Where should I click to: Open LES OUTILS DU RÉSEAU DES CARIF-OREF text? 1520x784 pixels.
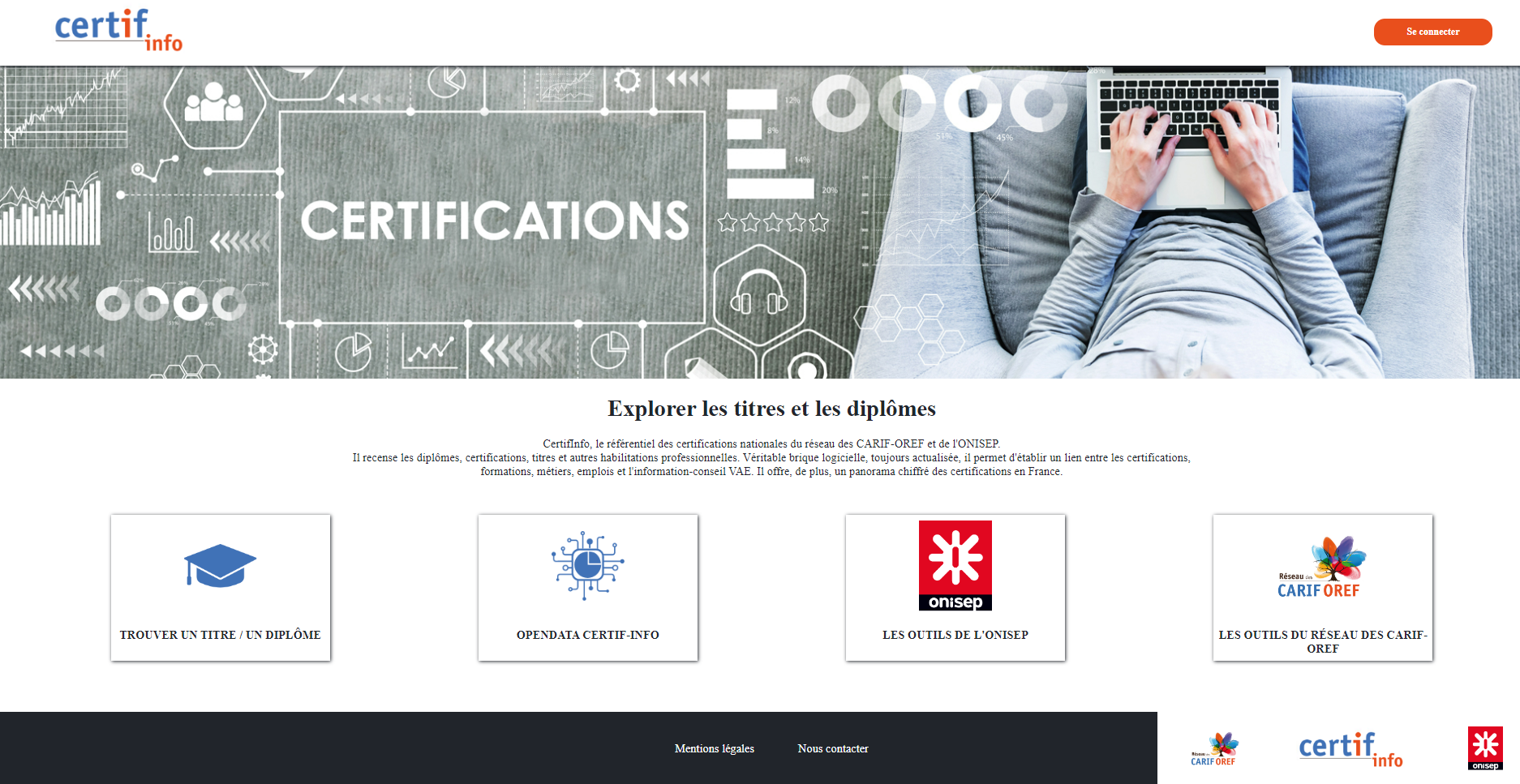coord(1322,641)
